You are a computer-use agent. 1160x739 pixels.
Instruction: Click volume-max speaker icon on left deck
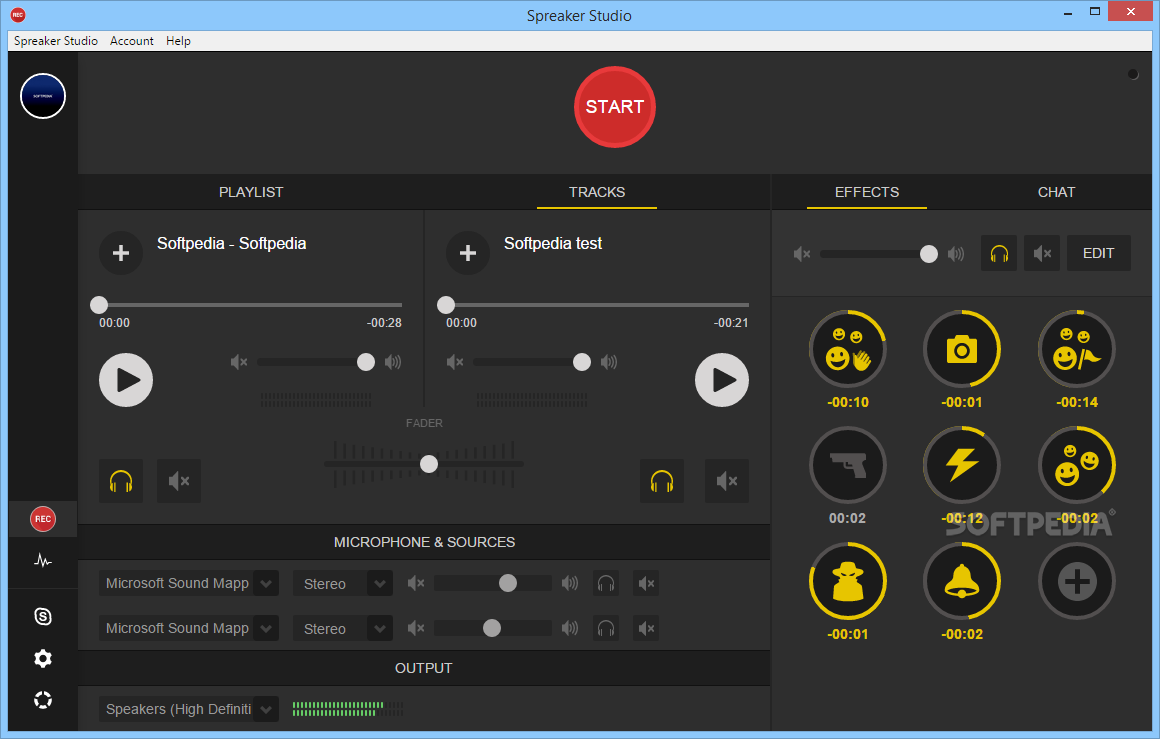pos(393,362)
